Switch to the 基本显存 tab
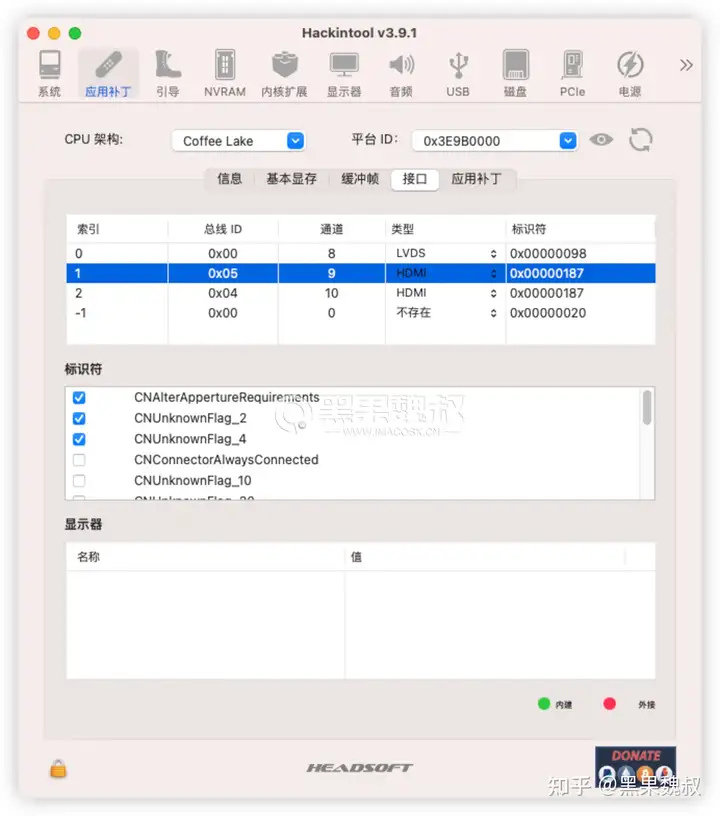Screen dimensions: 720x816 click(291, 179)
